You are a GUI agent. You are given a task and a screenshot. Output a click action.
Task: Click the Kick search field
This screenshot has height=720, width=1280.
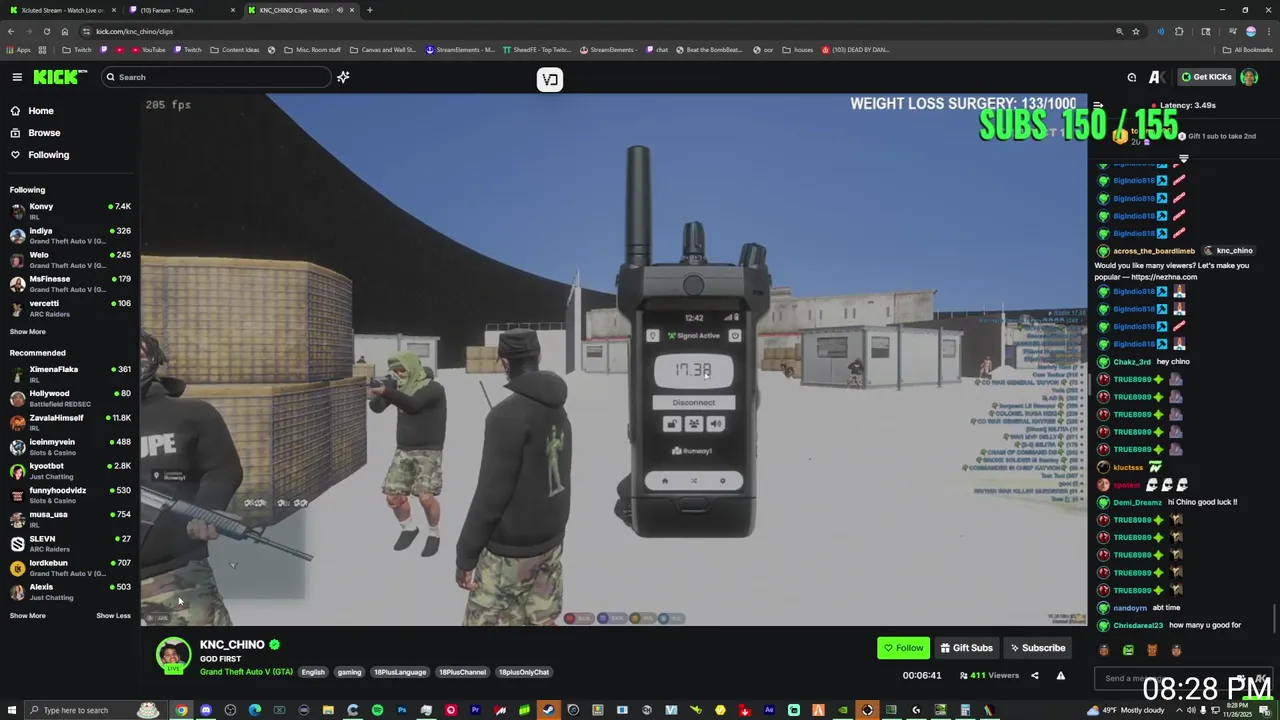[216, 77]
